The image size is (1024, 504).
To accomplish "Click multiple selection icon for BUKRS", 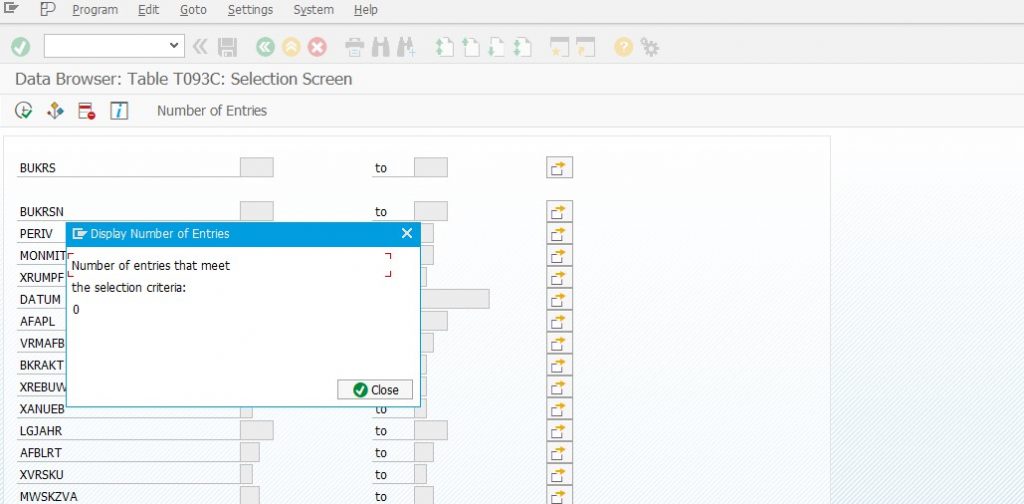I will click(x=559, y=168).
